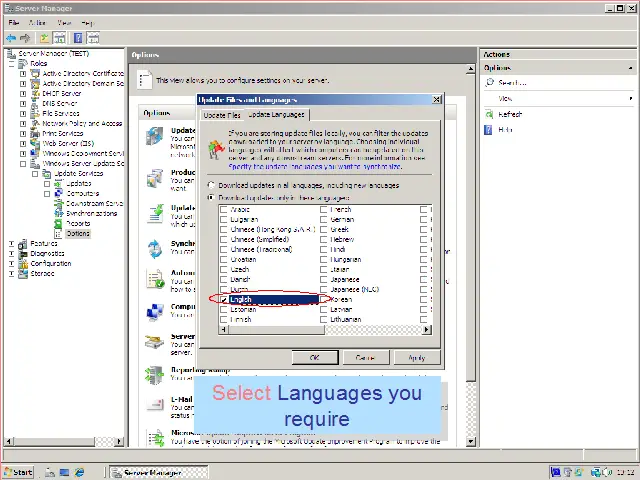The height and width of the screenshot is (480, 640).
Task: Open the Synchronizations node icon
Action: pos(60,213)
